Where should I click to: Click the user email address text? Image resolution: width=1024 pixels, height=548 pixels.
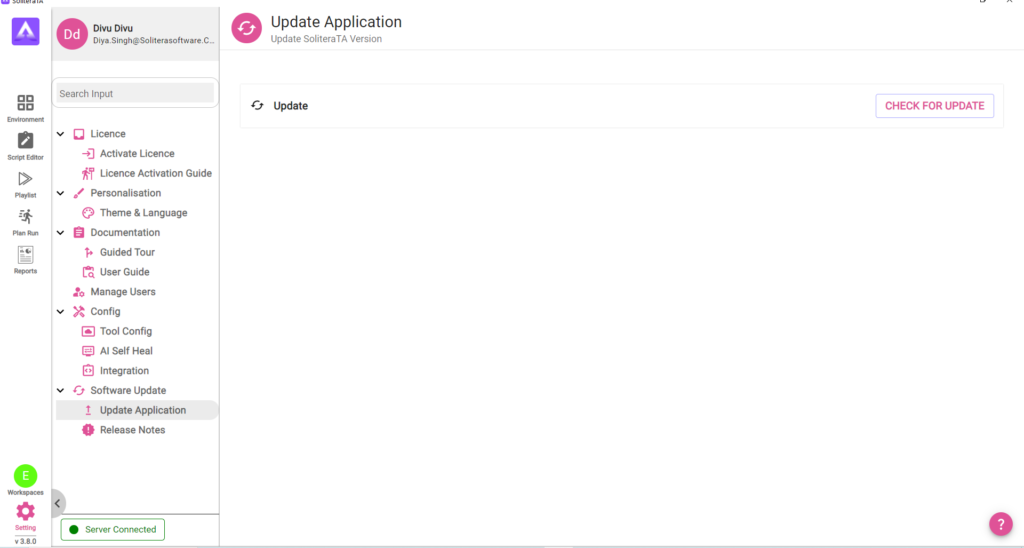pos(153,40)
